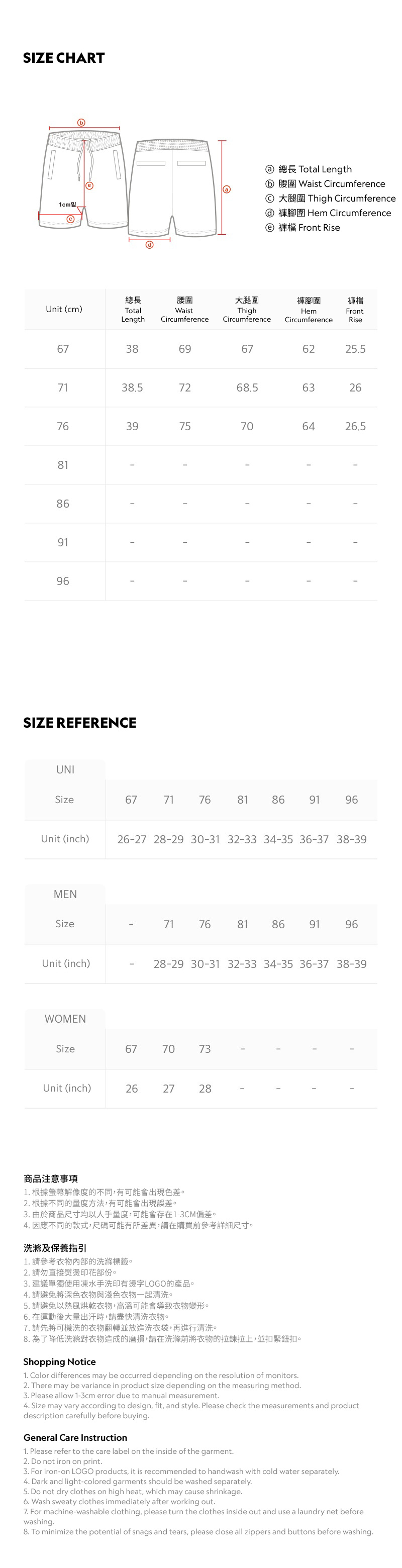Click the Thigh Circumference legend entry
Viewport: 402px width, 1568px height.
point(330,199)
